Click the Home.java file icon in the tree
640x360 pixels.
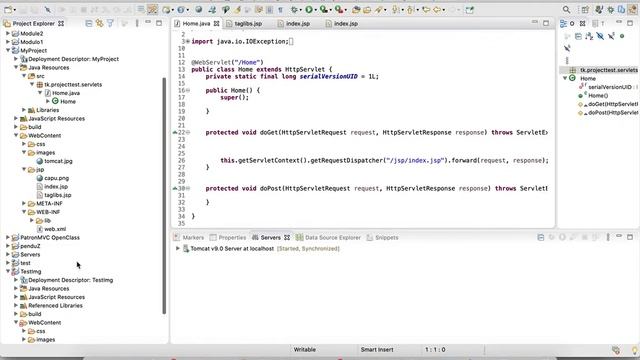click(48, 93)
